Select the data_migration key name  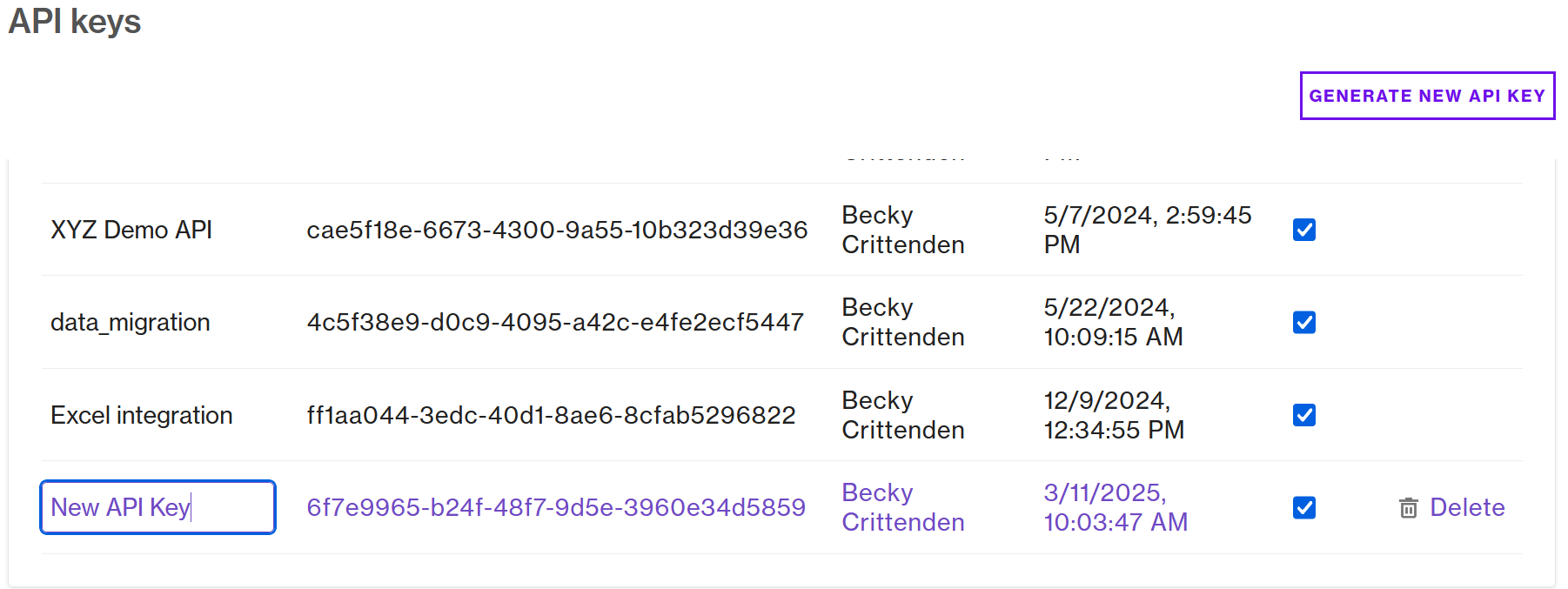[x=131, y=323]
